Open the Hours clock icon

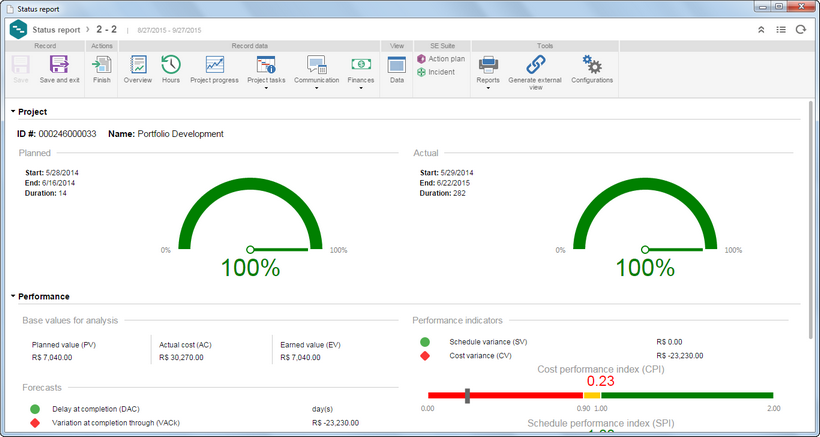click(171, 64)
